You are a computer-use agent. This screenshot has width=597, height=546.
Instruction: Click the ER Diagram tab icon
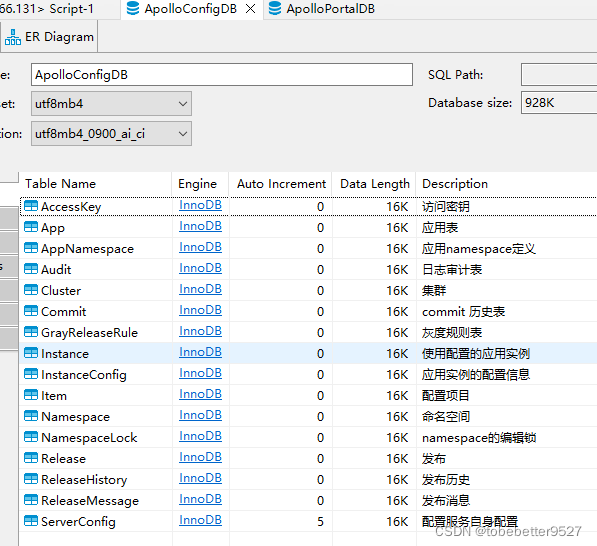[13, 37]
